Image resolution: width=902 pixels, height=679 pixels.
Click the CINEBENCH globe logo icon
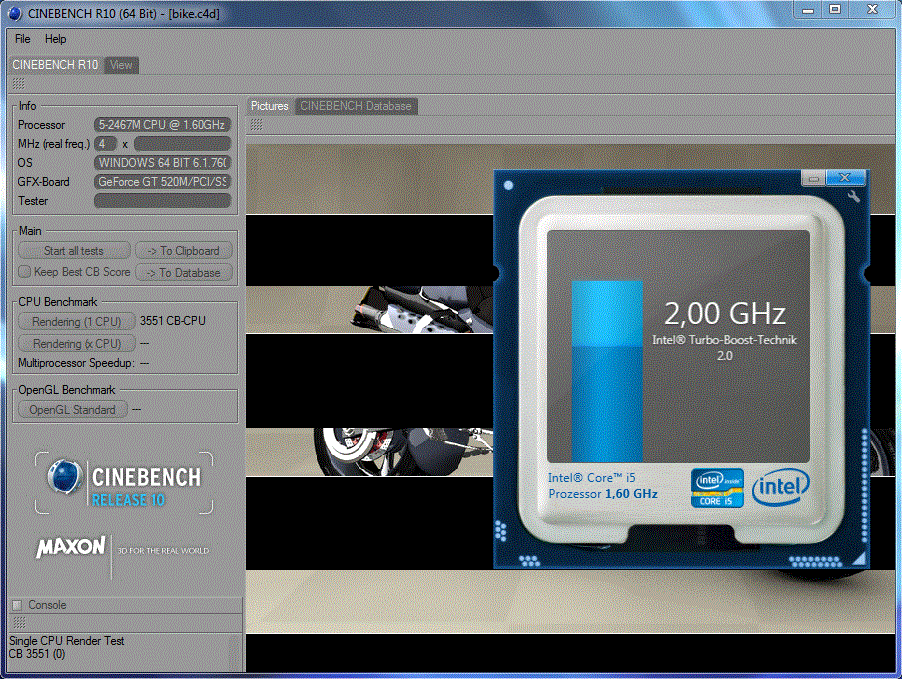point(64,477)
